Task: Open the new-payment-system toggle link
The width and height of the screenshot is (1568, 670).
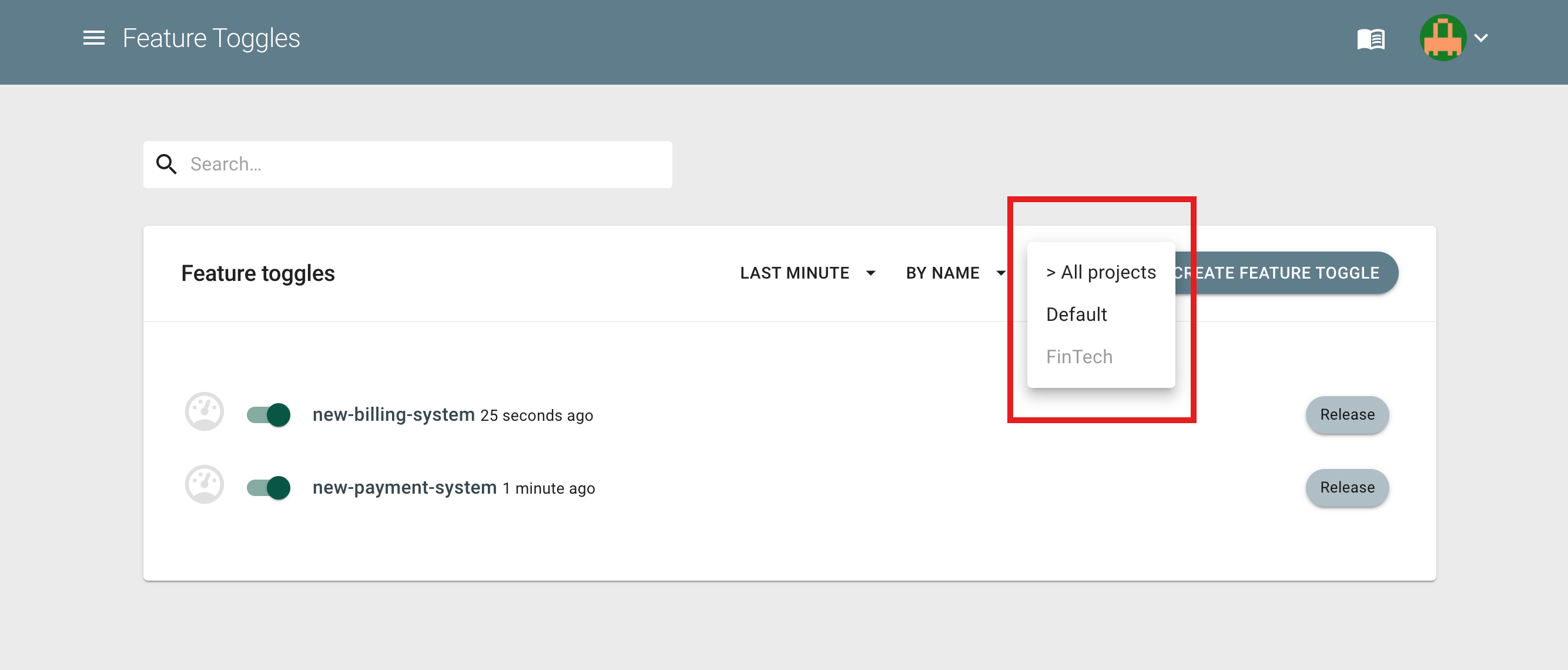Action: click(x=405, y=487)
